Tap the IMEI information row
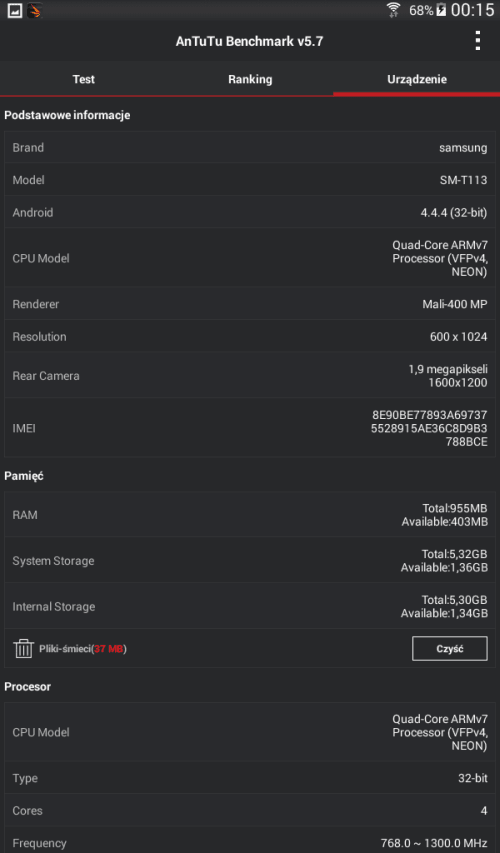The height and width of the screenshot is (853, 500). point(250,428)
